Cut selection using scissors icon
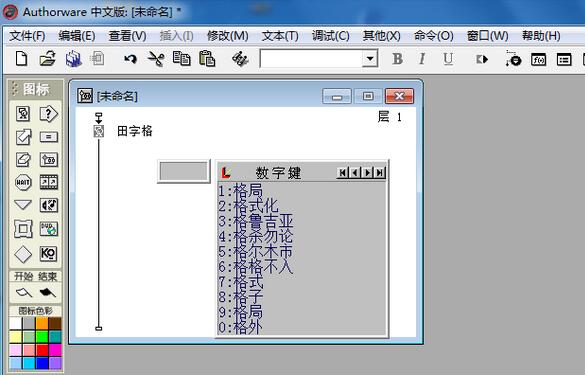Screen dimensions: 585x375 156,59
